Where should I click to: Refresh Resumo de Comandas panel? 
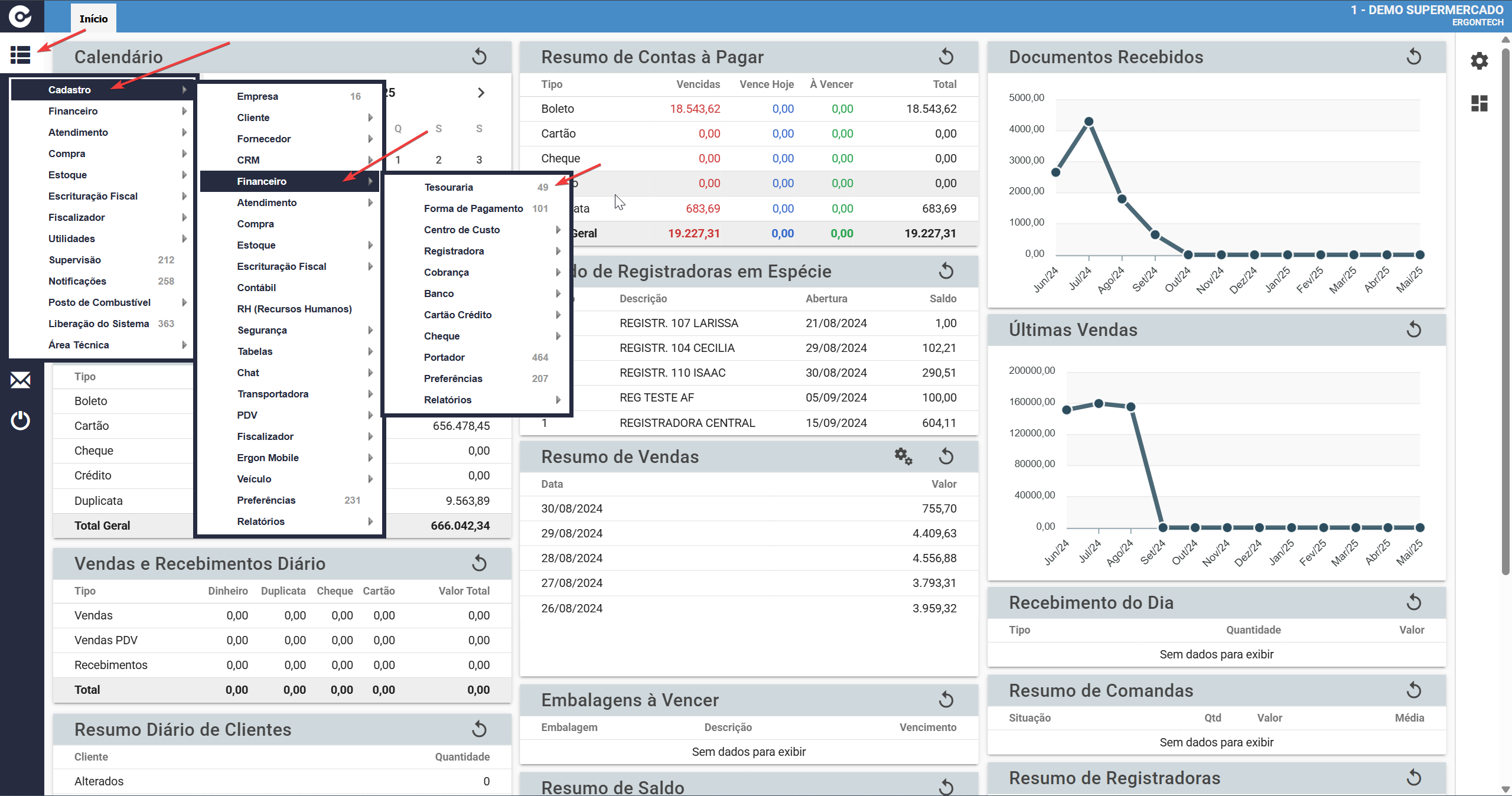[1414, 690]
